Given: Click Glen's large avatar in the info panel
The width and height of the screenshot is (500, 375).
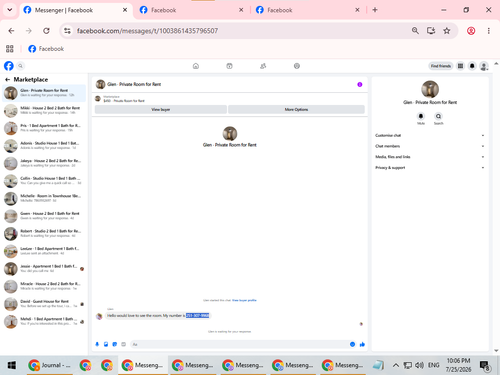Looking at the screenshot, I should pyautogui.click(x=430, y=89).
